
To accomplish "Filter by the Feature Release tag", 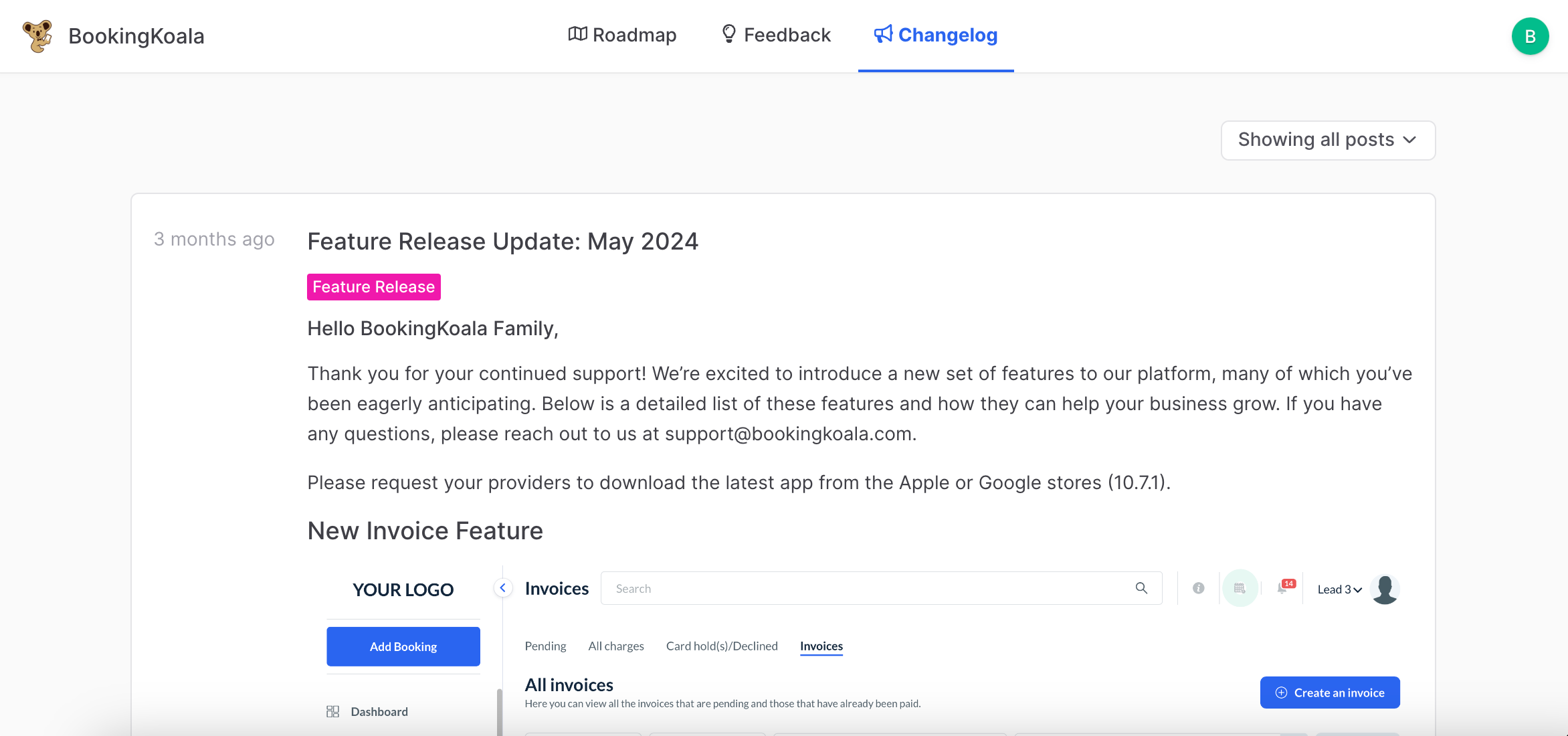I will point(373,287).
